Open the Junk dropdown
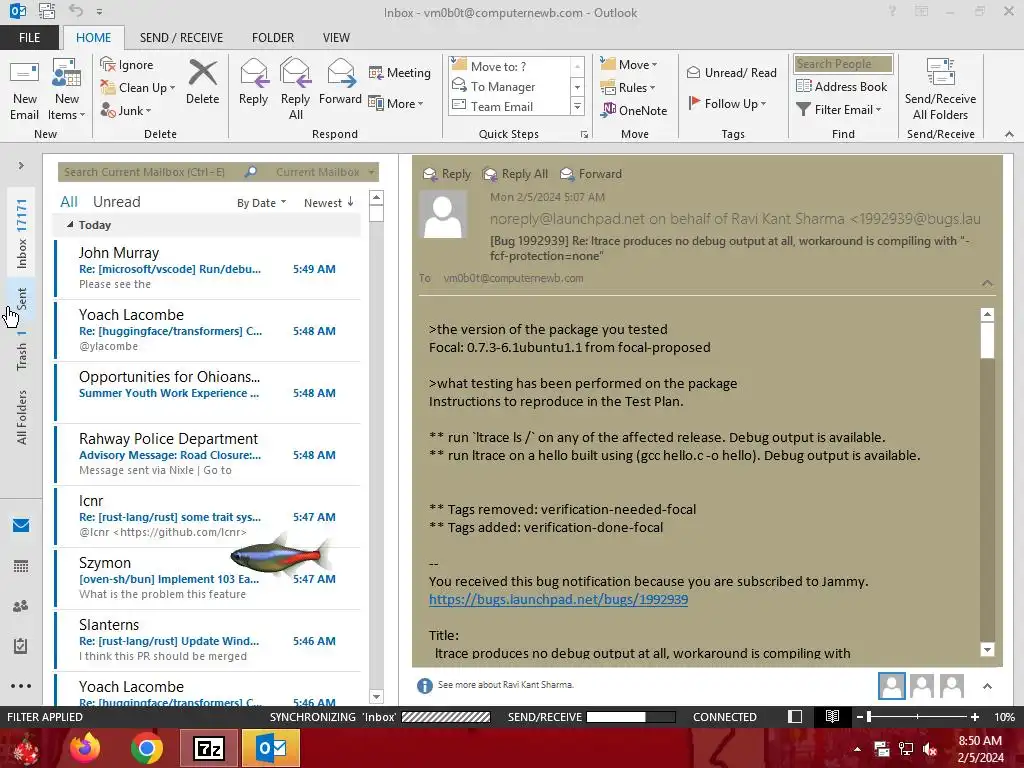The width and height of the screenshot is (1024, 768). pyautogui.click(x=125, y=110)
